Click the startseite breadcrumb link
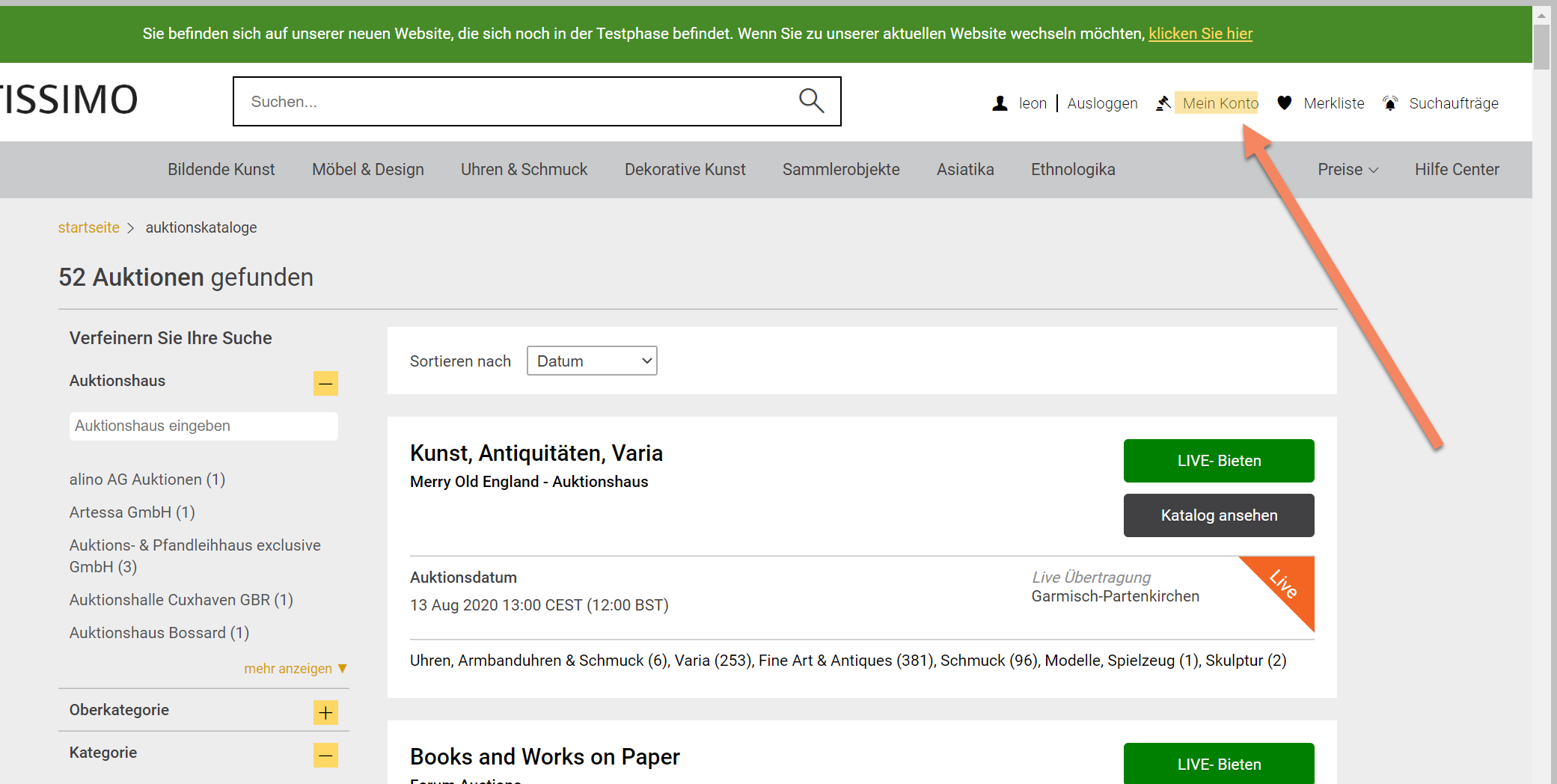The width and height of the screenshot is (1557, 784). (89, 227)
